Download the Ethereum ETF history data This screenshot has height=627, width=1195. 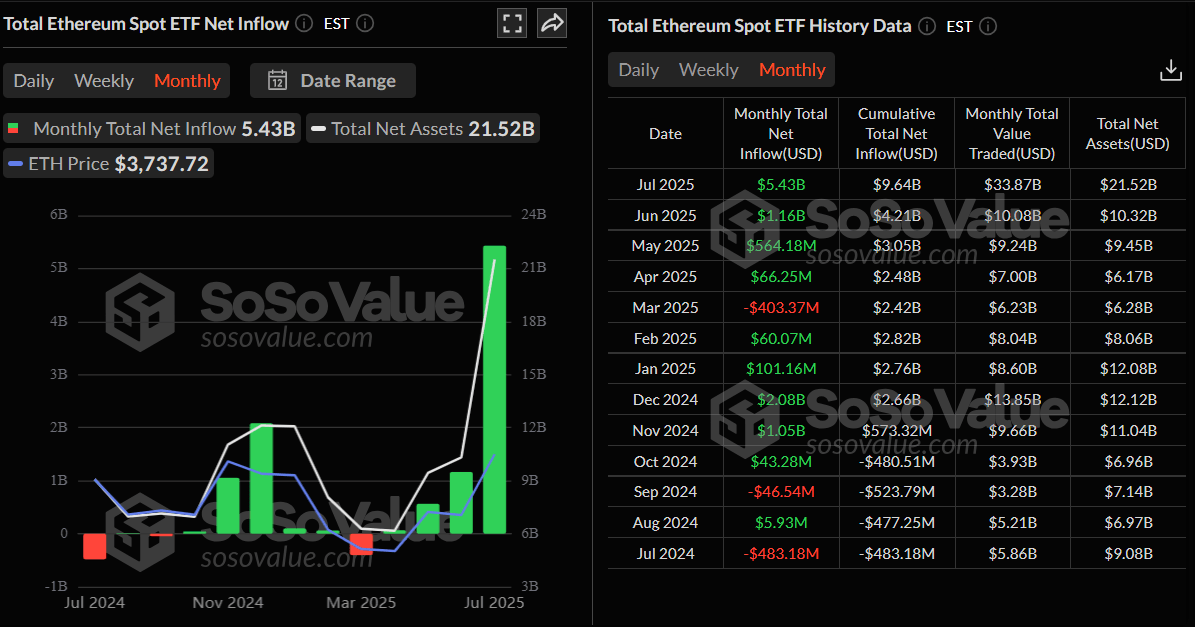[1170, 69]
